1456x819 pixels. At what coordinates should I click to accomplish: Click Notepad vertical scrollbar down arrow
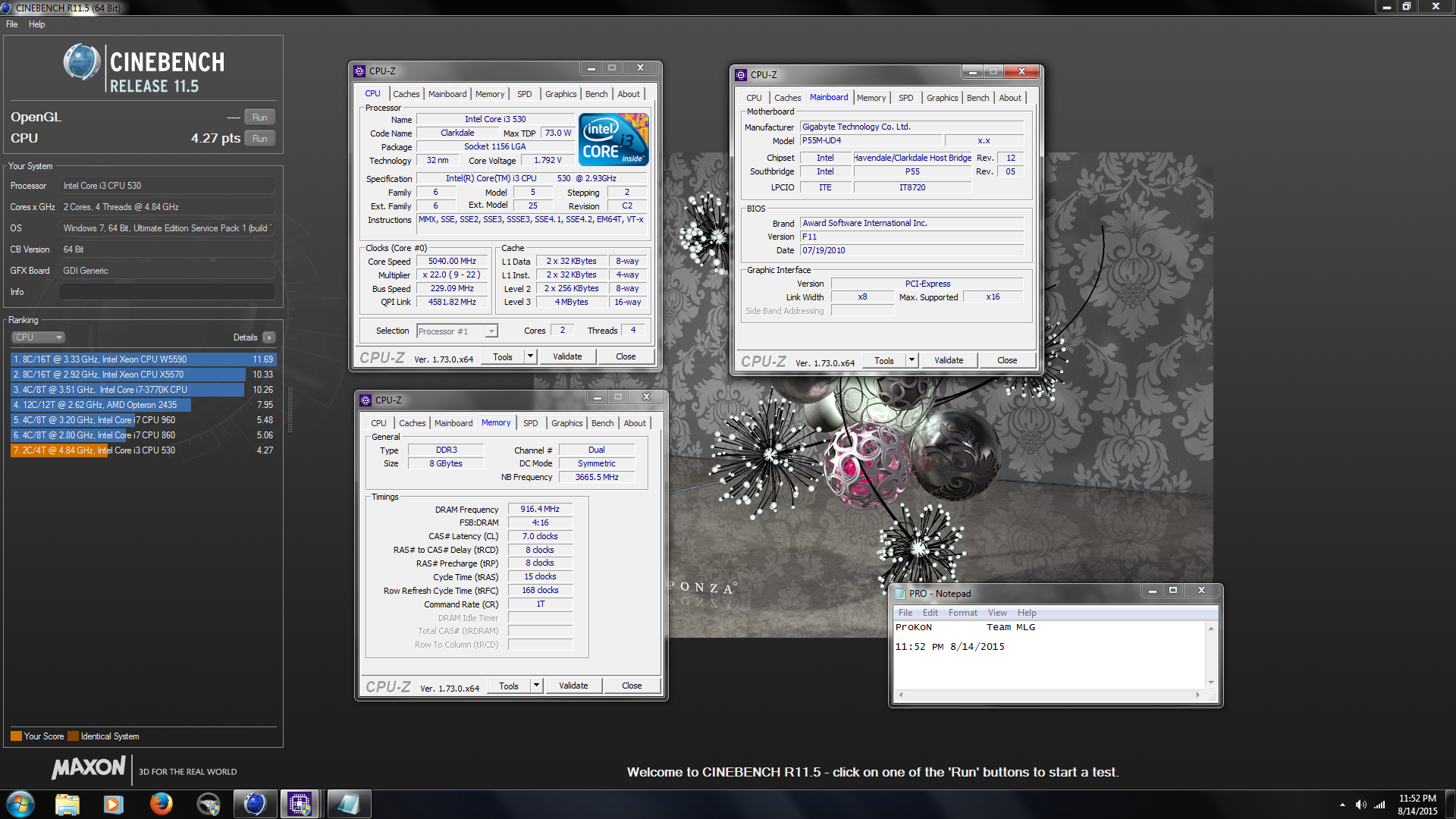click(x=1211, y=682)
